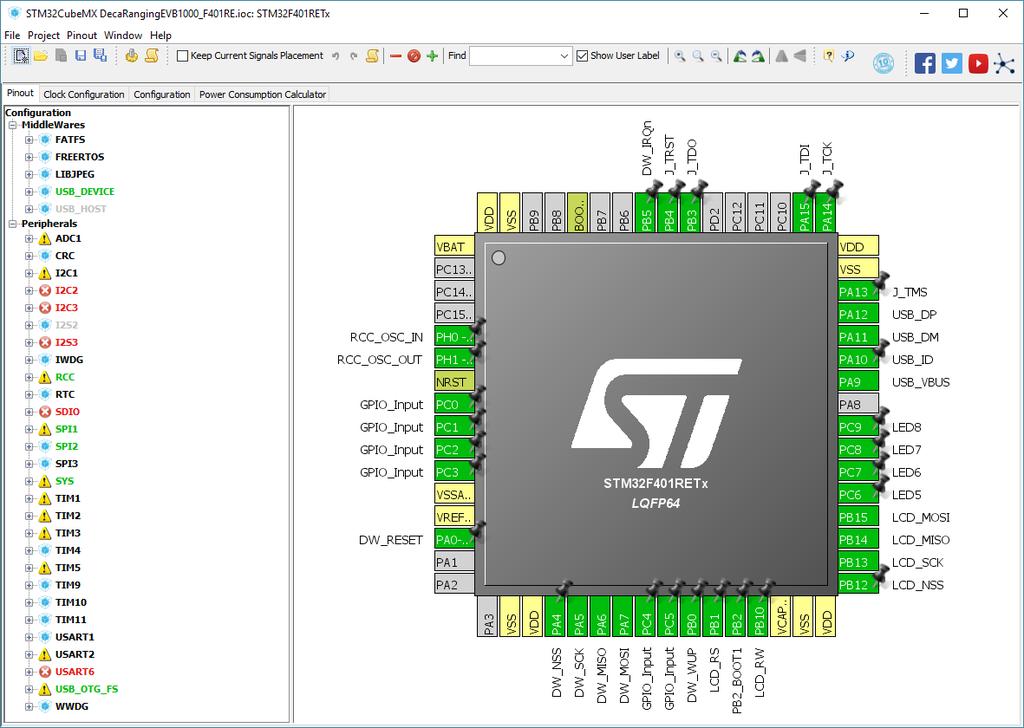Image resolution: width=1024 pixels, height=728 pixels.
Task: Open the File menu
Action: click(12, 35)
